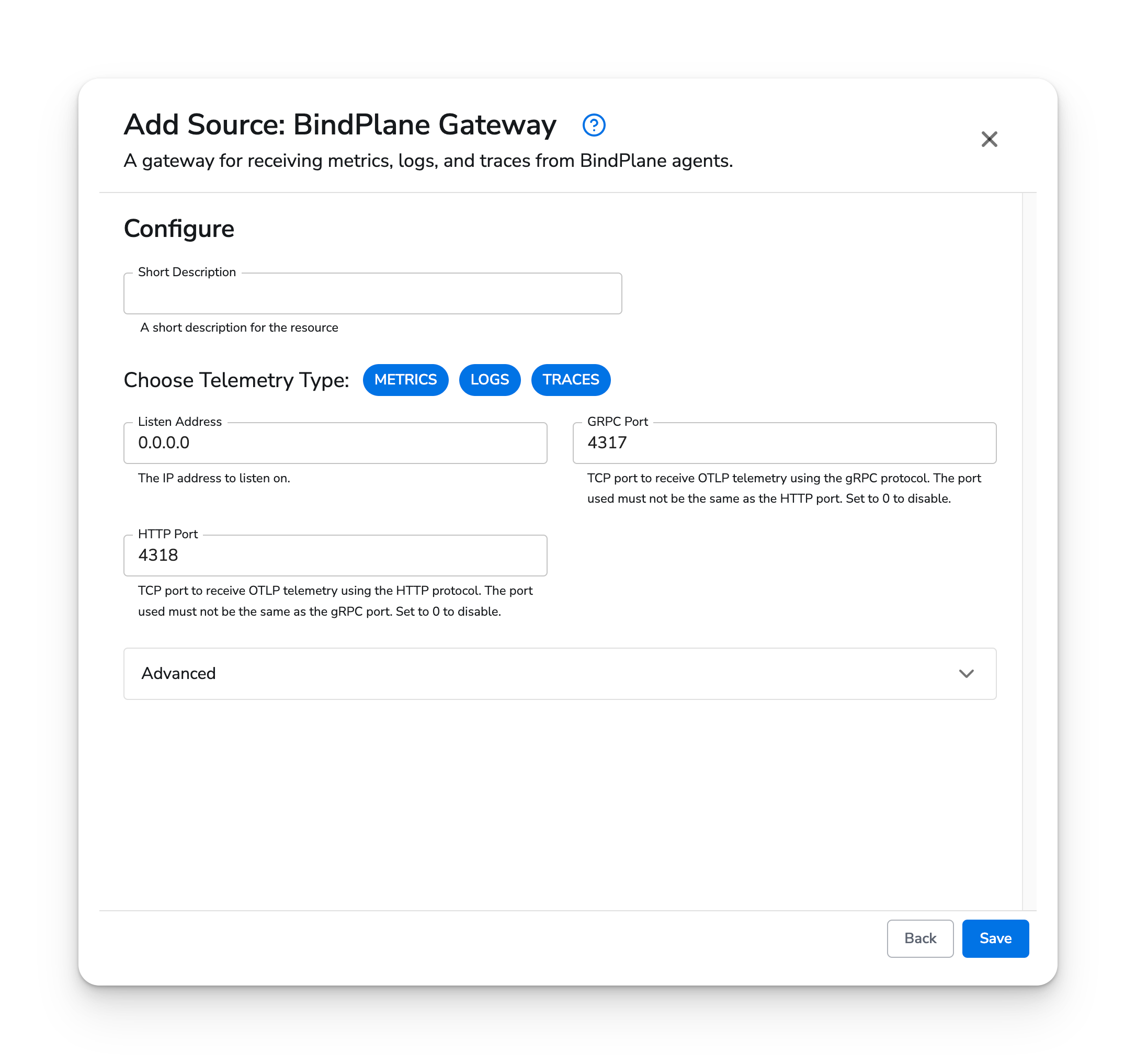Viewport: 1136px width, 1064px height.
Task: Click the GRPC Port field showing 4317
Action: click(784, 443)
